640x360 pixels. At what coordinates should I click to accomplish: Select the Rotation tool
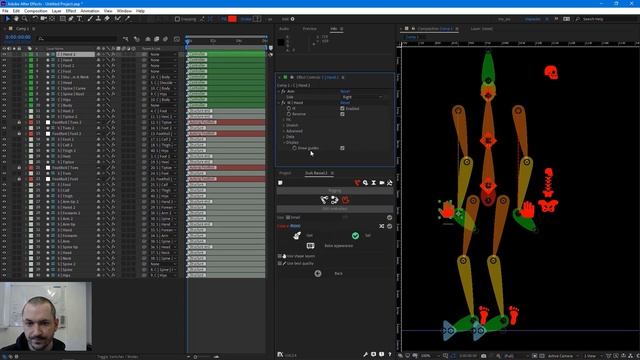click(x=35, y=19)
